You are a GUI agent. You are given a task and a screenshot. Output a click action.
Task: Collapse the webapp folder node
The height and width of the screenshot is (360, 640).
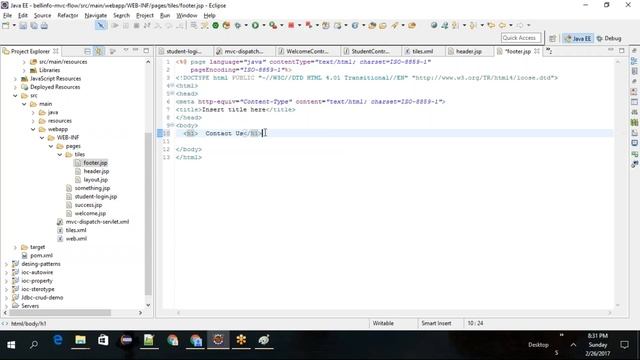pos(33,129)
